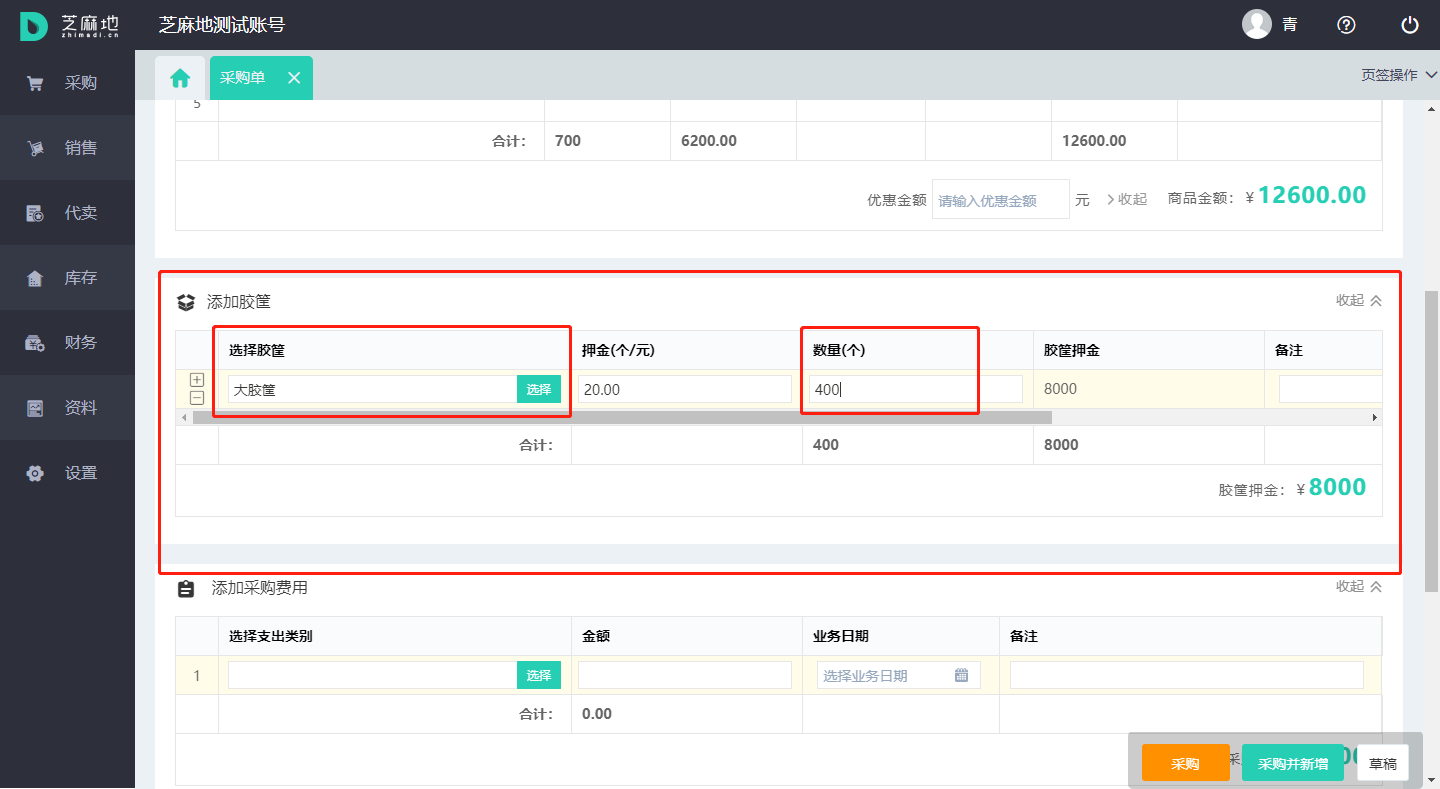Screen dimensions: 1440x789
Task: Click the 商品金额 total 12600.00
Action: [x=1312, y=195]
